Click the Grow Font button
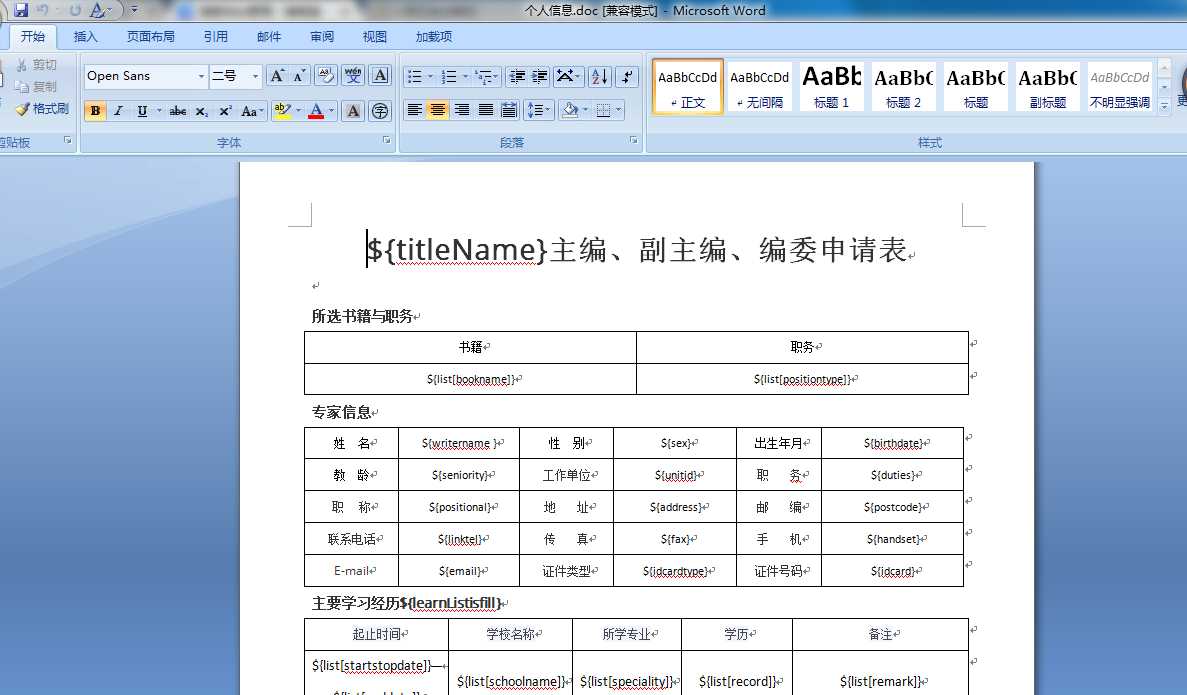 (277, 76)
